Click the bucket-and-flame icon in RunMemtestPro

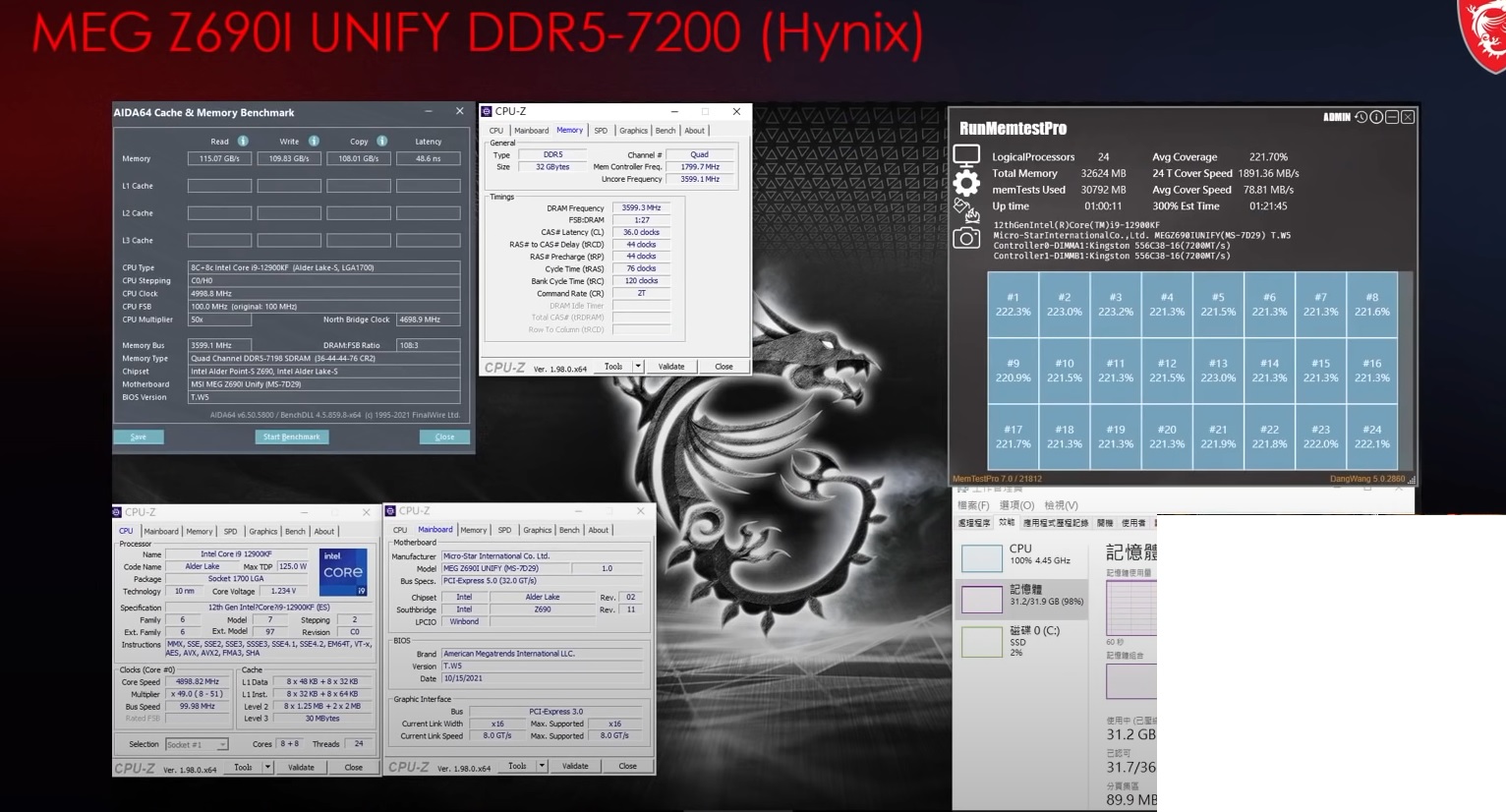[x=966, y=210]
